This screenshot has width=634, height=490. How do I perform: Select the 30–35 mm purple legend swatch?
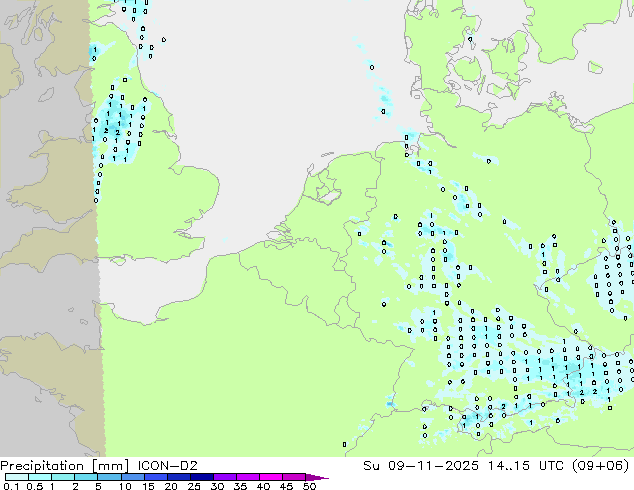225,477
